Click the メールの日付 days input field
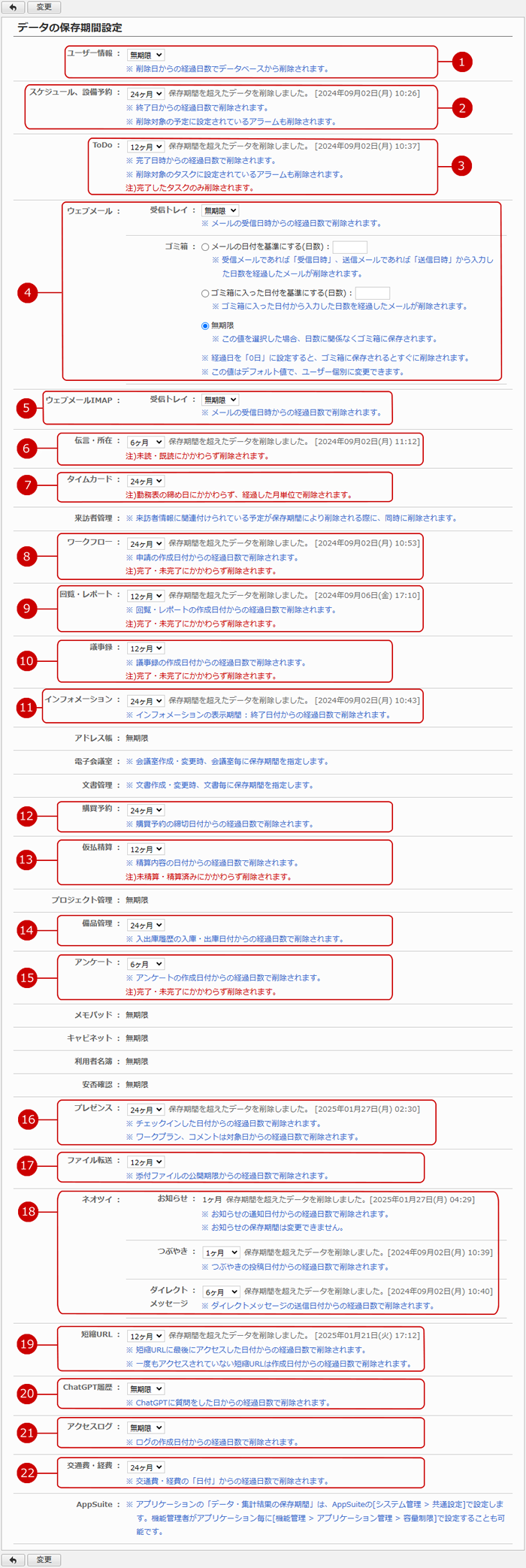 (350, 247)
